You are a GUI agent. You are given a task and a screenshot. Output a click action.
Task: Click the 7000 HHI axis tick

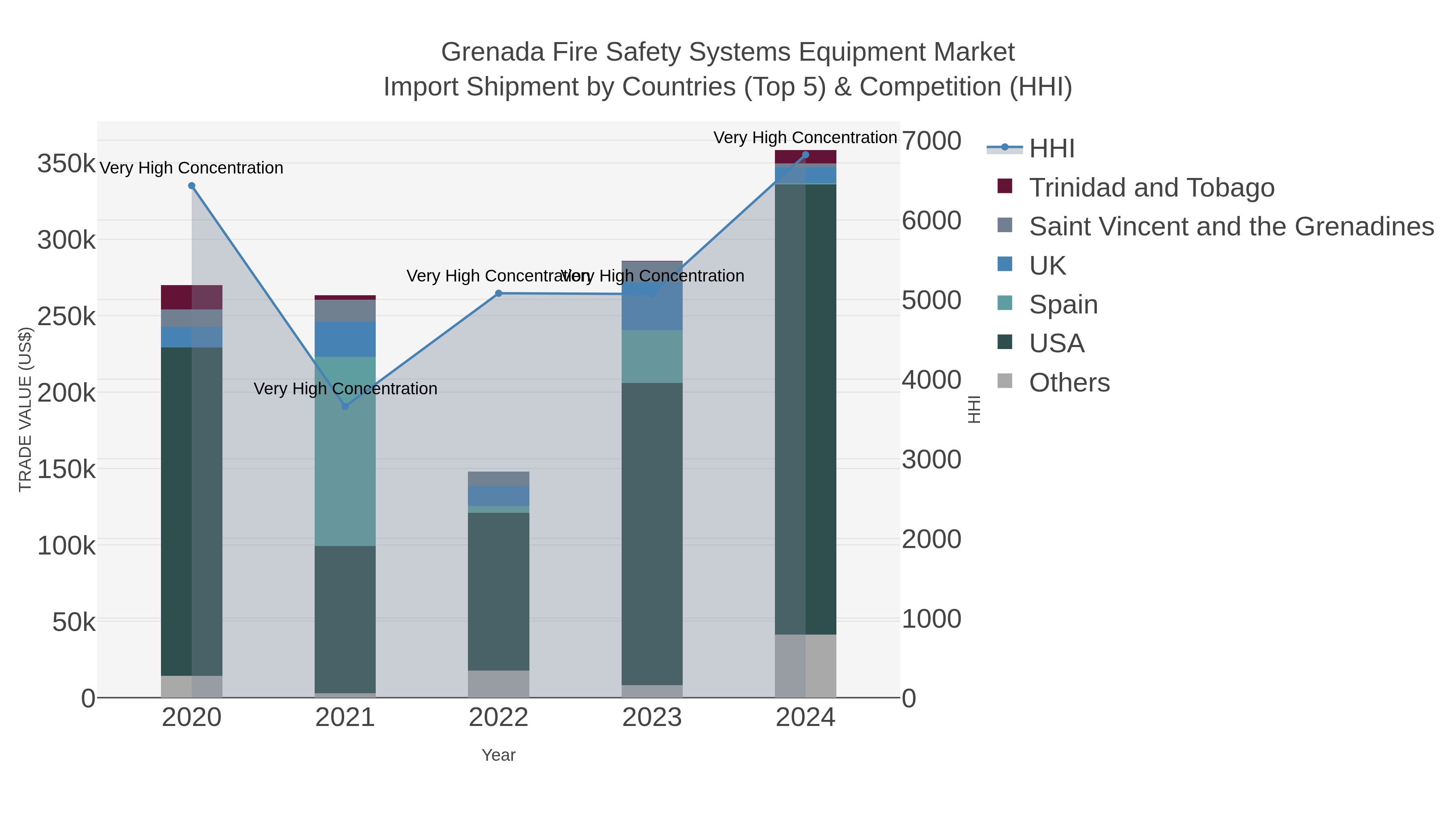coord(931,141)
